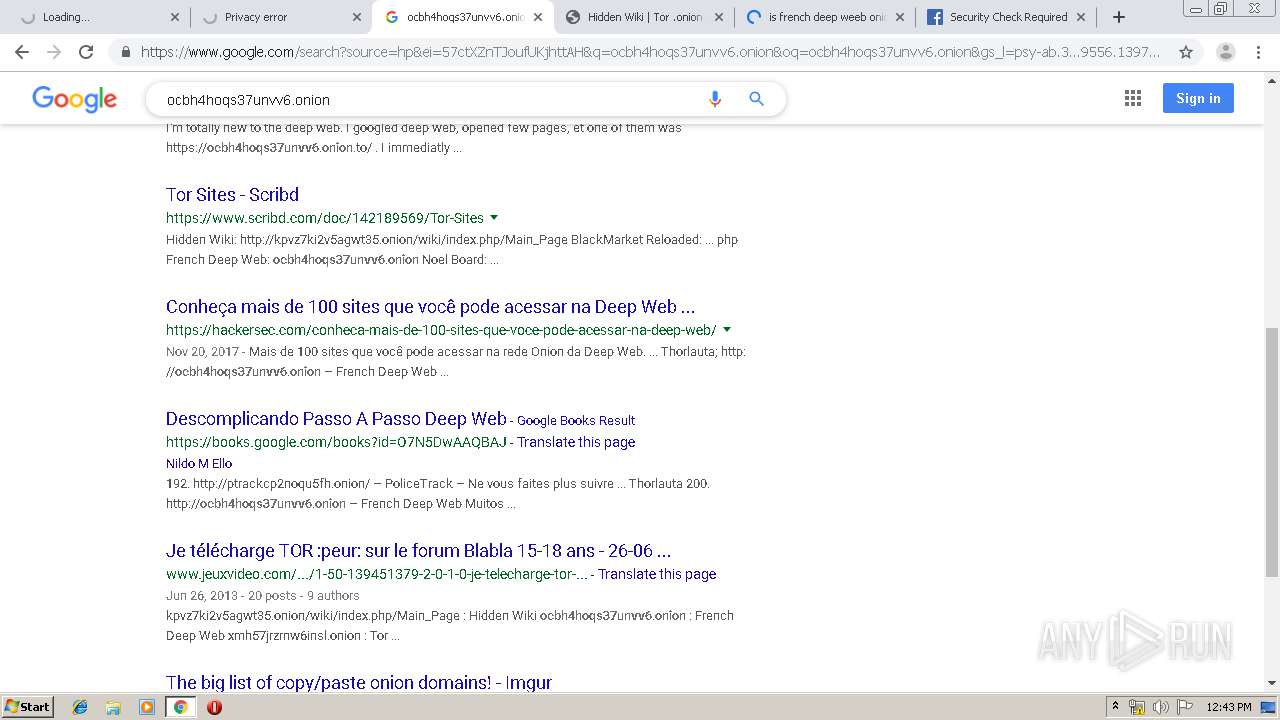Viewport: 1280px width, 720px height.
Task: Switch to the 'Loading...' tab
Action: pyautogui.click(x=95, y=17)
